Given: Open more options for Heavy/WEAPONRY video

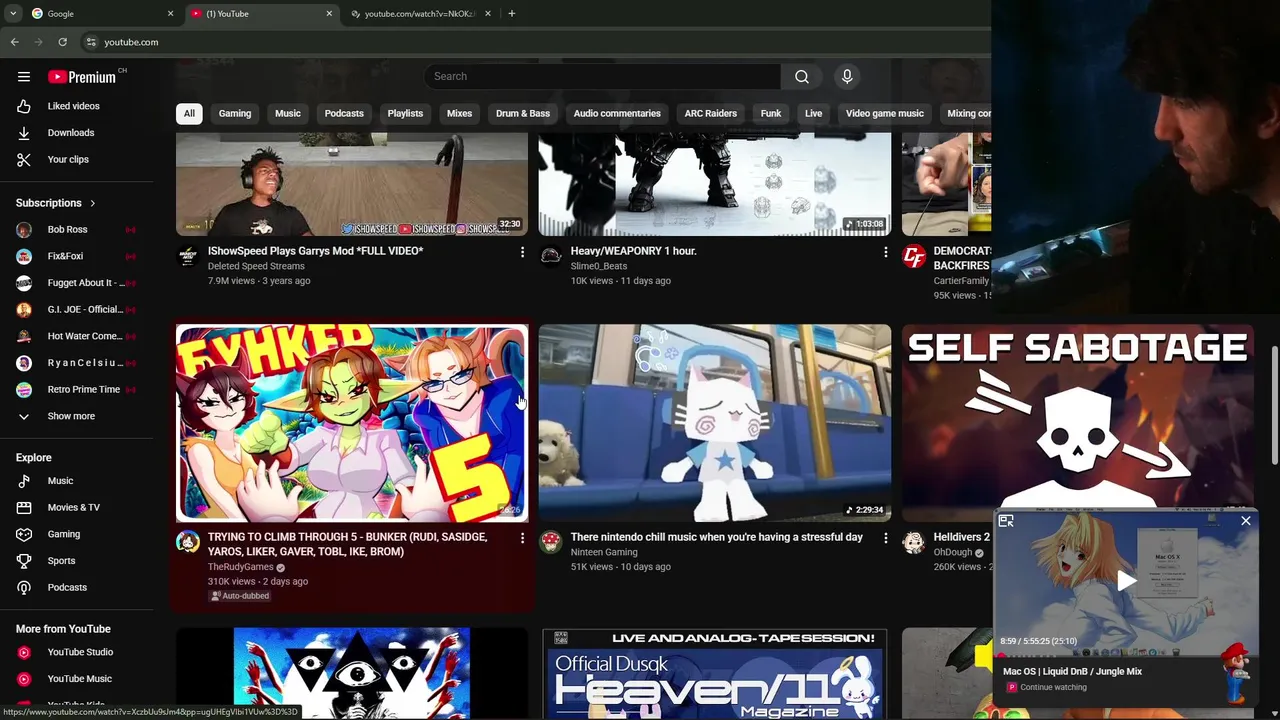Looking at the screenshot, I should pos(885,252).
